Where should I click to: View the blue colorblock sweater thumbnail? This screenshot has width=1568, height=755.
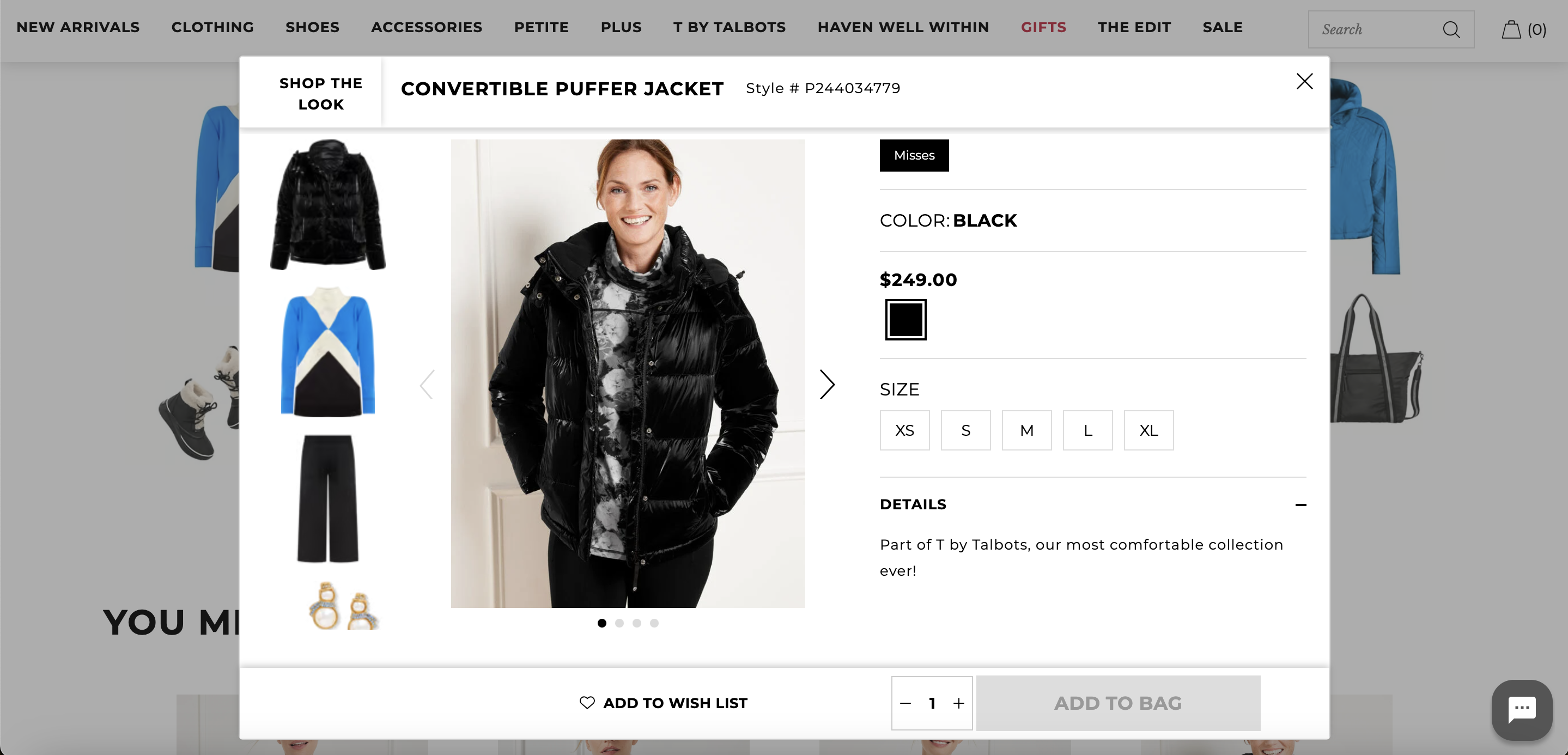pos(327,353)
